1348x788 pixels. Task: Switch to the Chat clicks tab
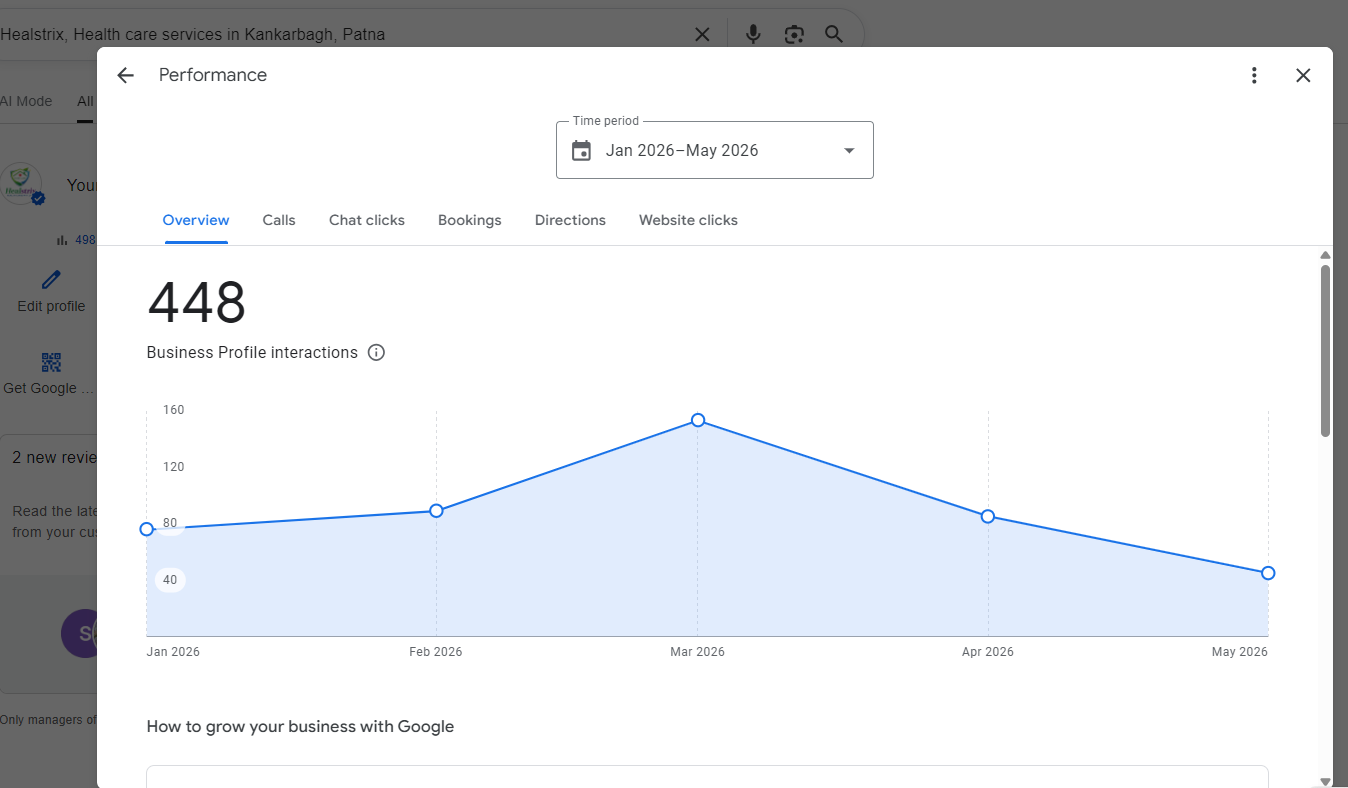367,220
